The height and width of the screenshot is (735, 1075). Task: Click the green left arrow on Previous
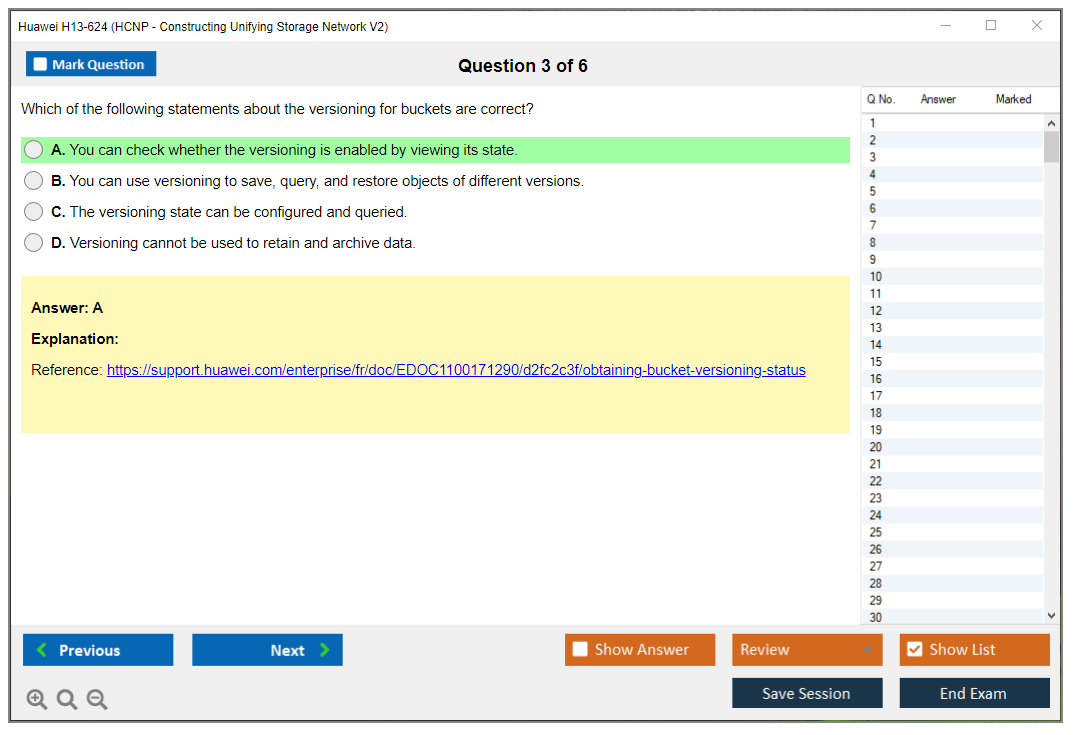tap(42, 650)
